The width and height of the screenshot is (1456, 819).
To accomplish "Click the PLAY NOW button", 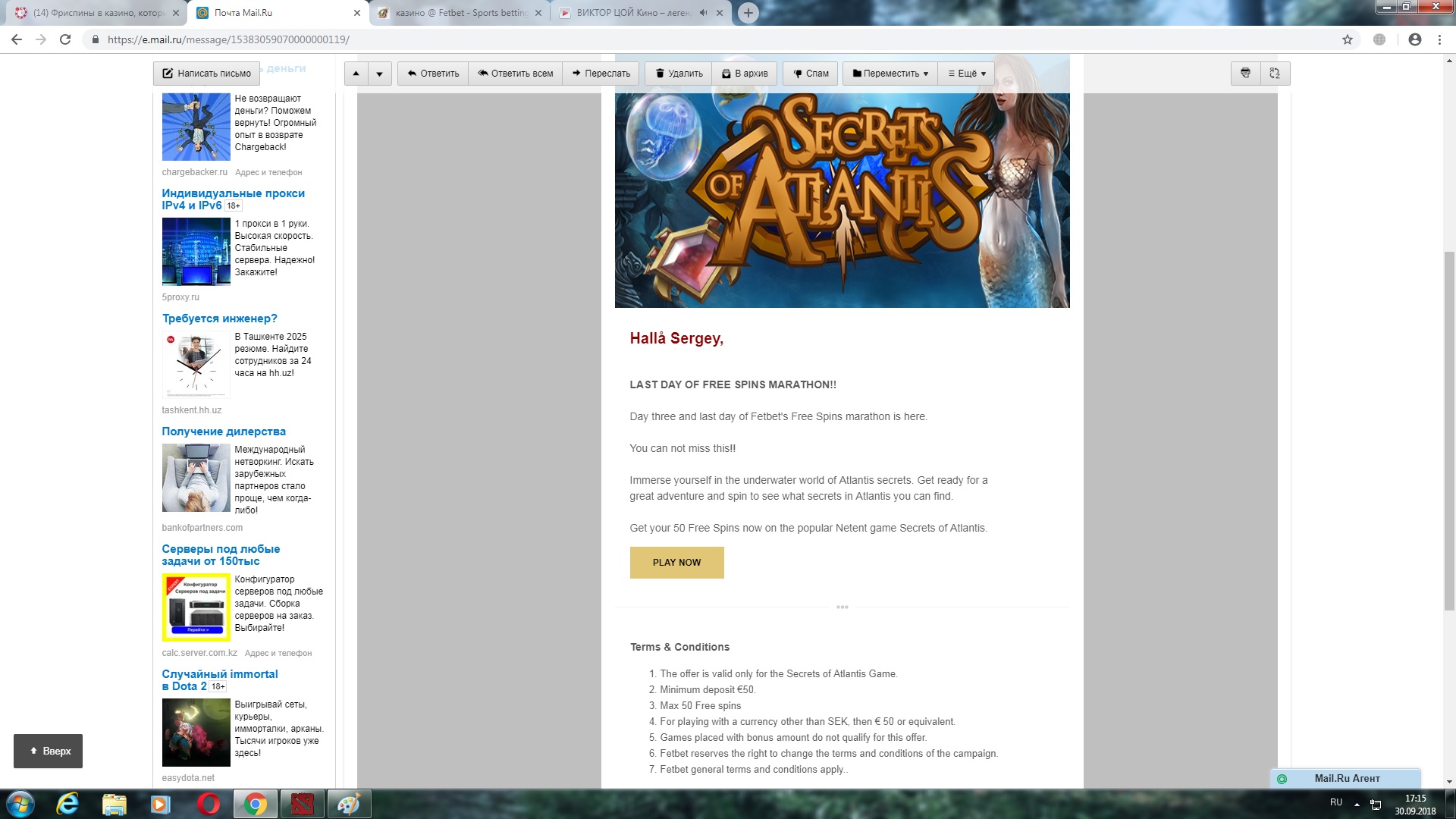I will 676,563.
